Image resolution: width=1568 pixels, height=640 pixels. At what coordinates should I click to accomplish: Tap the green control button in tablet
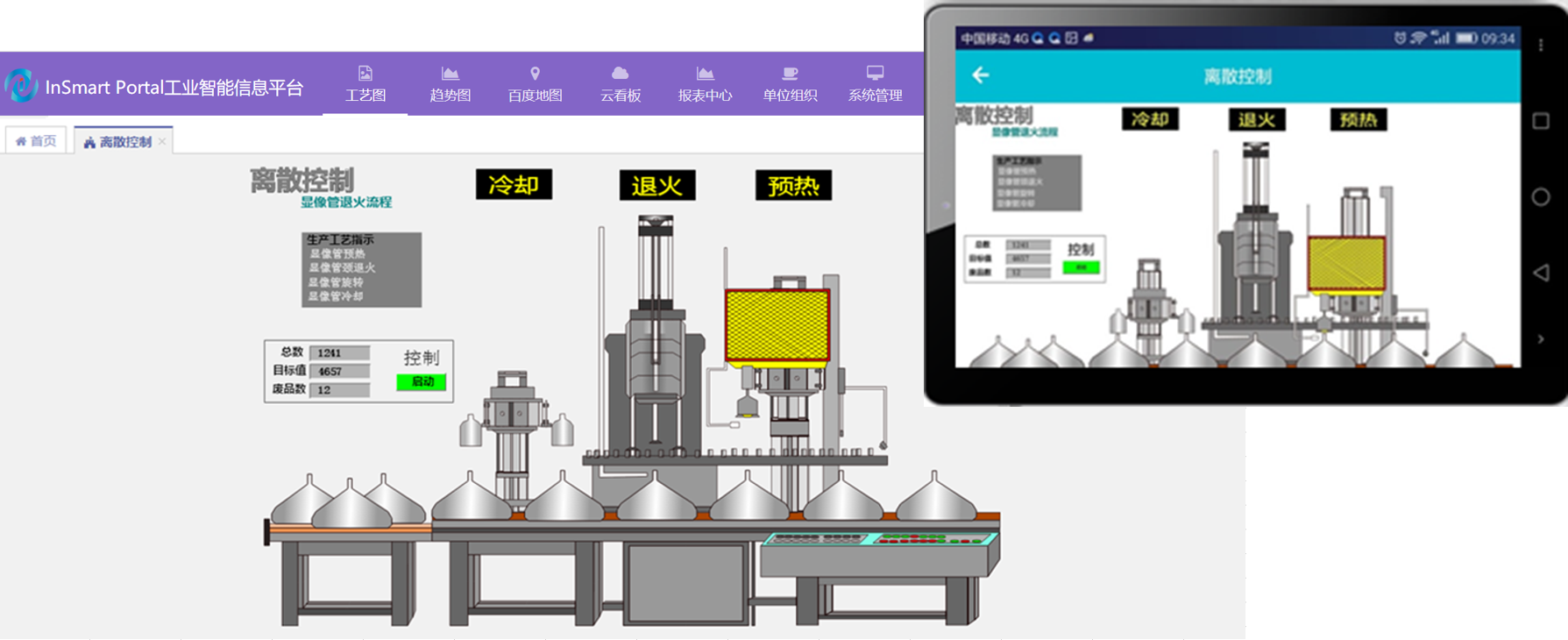(1081, 267)
